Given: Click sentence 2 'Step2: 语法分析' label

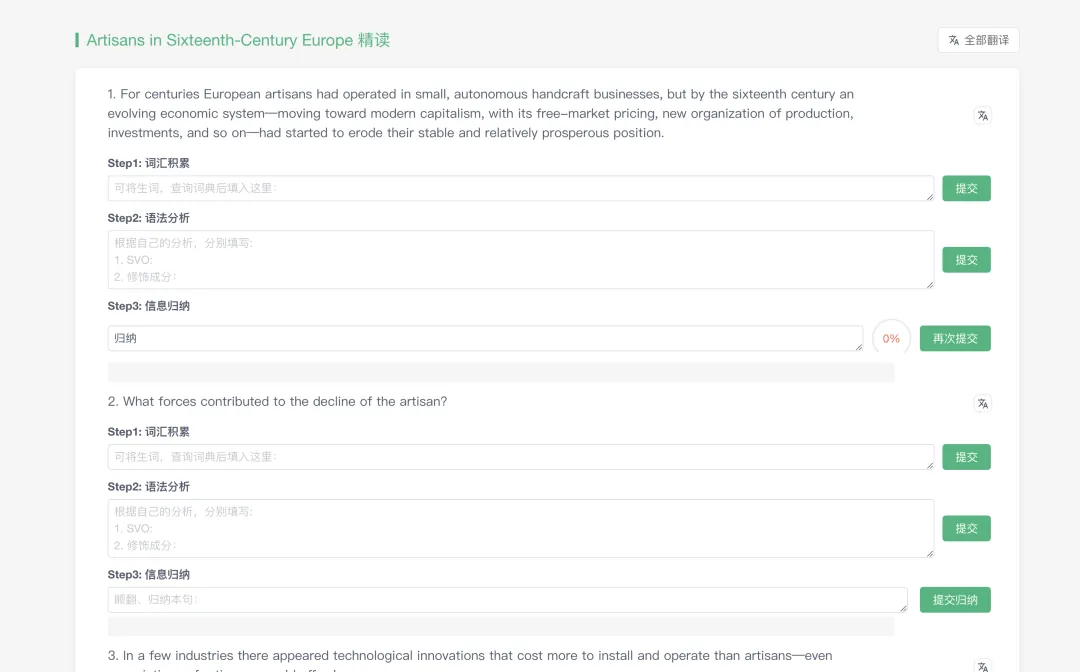Looking at the screenshot, I should click(x=148, y=486).
